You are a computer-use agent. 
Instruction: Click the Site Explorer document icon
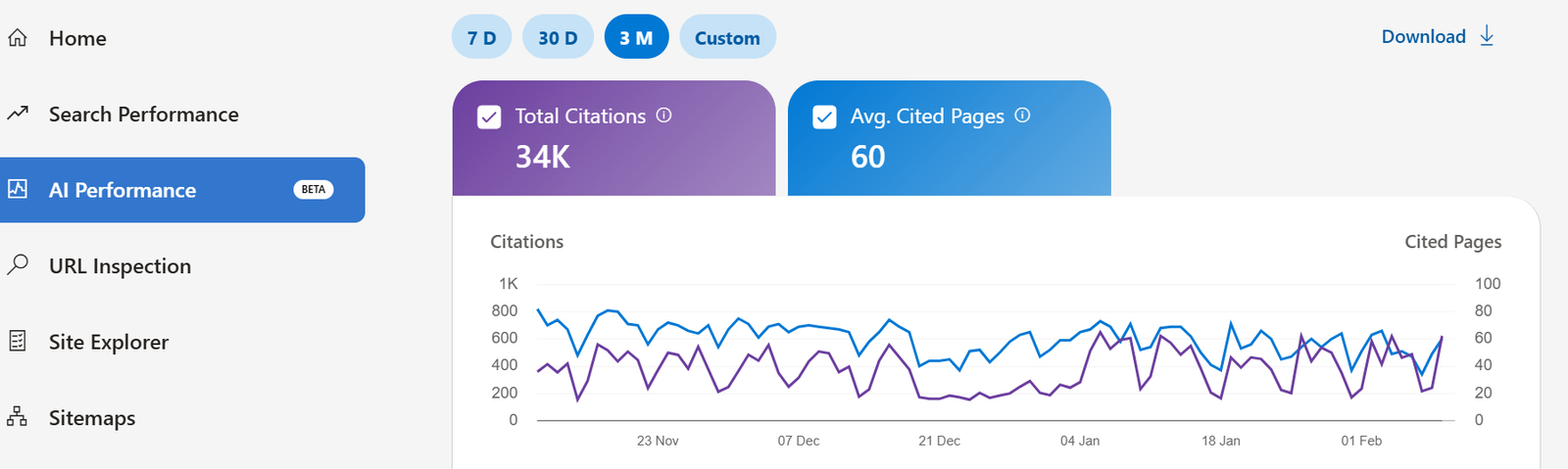tap(18, 341)
